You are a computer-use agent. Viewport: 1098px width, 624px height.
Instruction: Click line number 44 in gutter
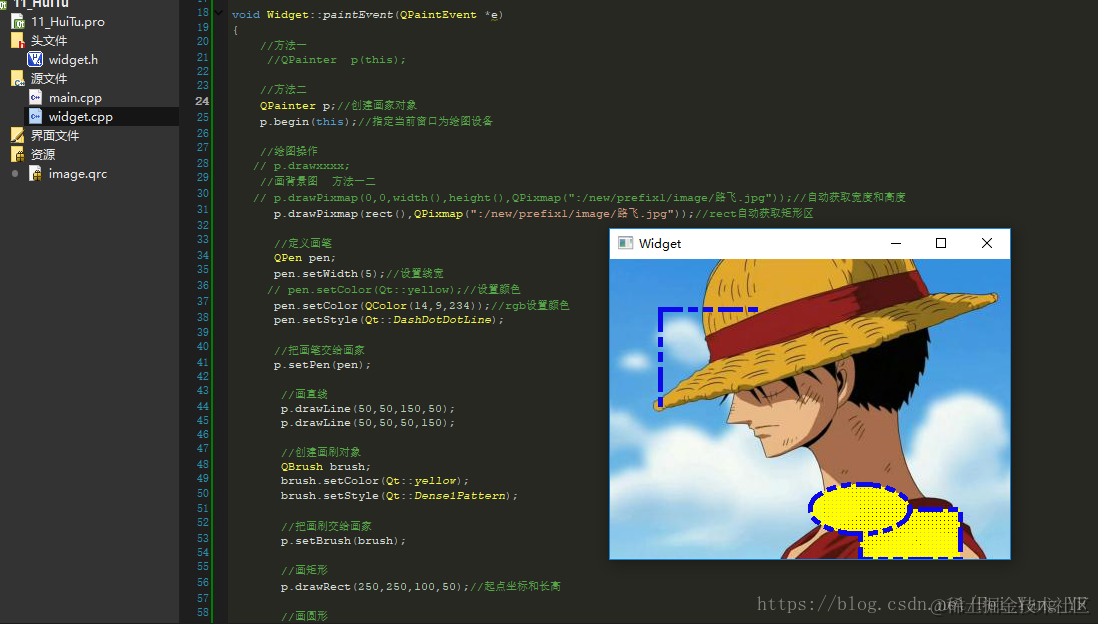pos(202,406)
